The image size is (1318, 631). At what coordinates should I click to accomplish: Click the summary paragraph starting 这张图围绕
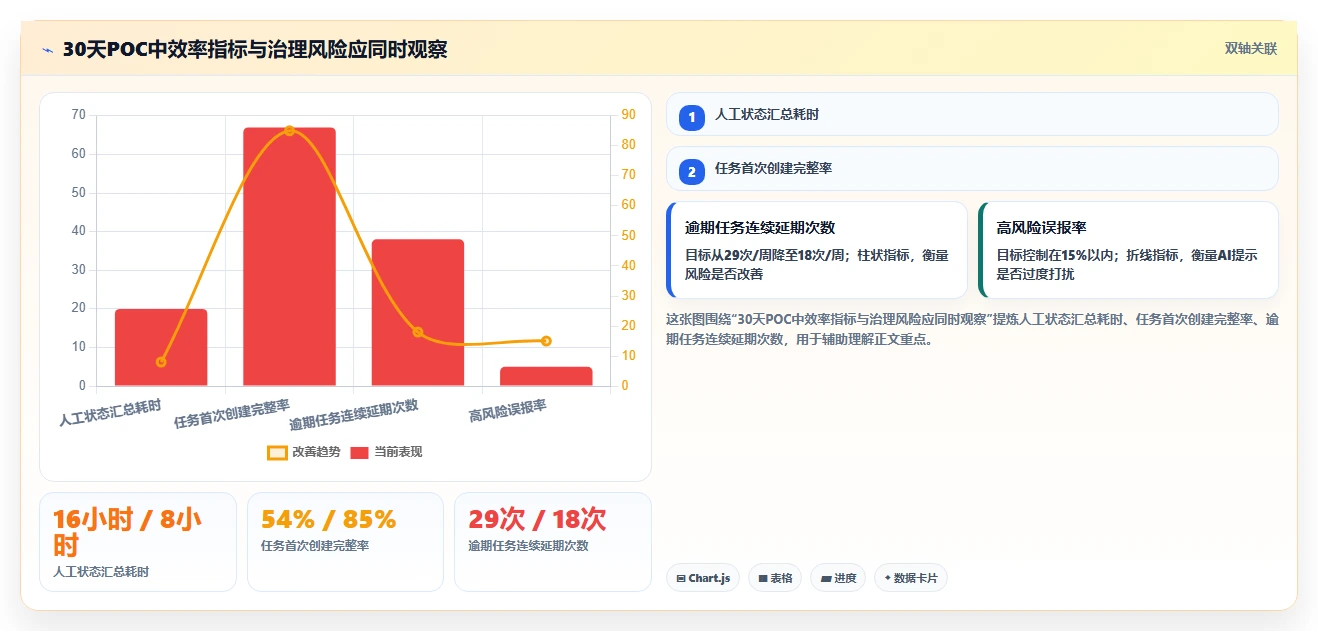(972, 329)
